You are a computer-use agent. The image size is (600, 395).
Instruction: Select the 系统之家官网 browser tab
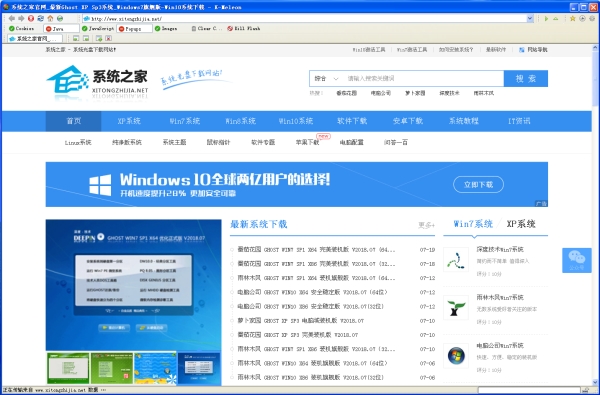(x=34, y=39)
